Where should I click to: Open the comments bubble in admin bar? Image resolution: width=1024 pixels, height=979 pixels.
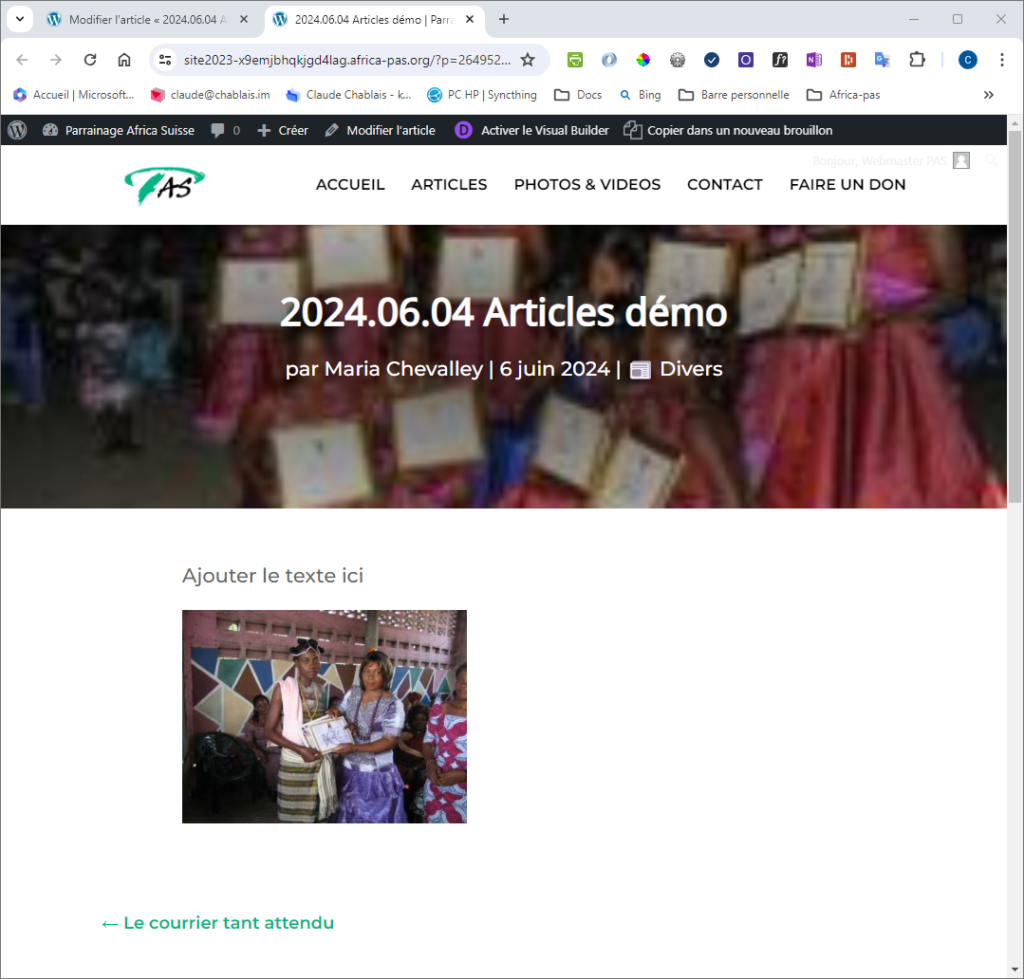pos(225,130)
